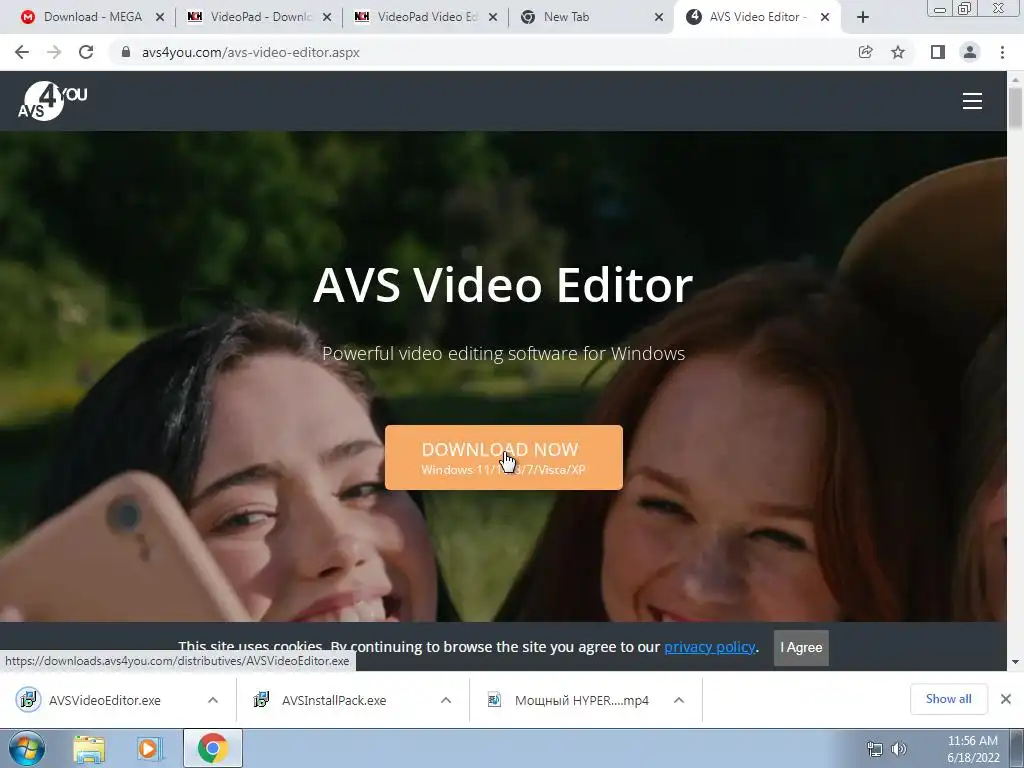
Task: Close the downloads bar
Action: pyautogui.click(x=1006, y=699)
